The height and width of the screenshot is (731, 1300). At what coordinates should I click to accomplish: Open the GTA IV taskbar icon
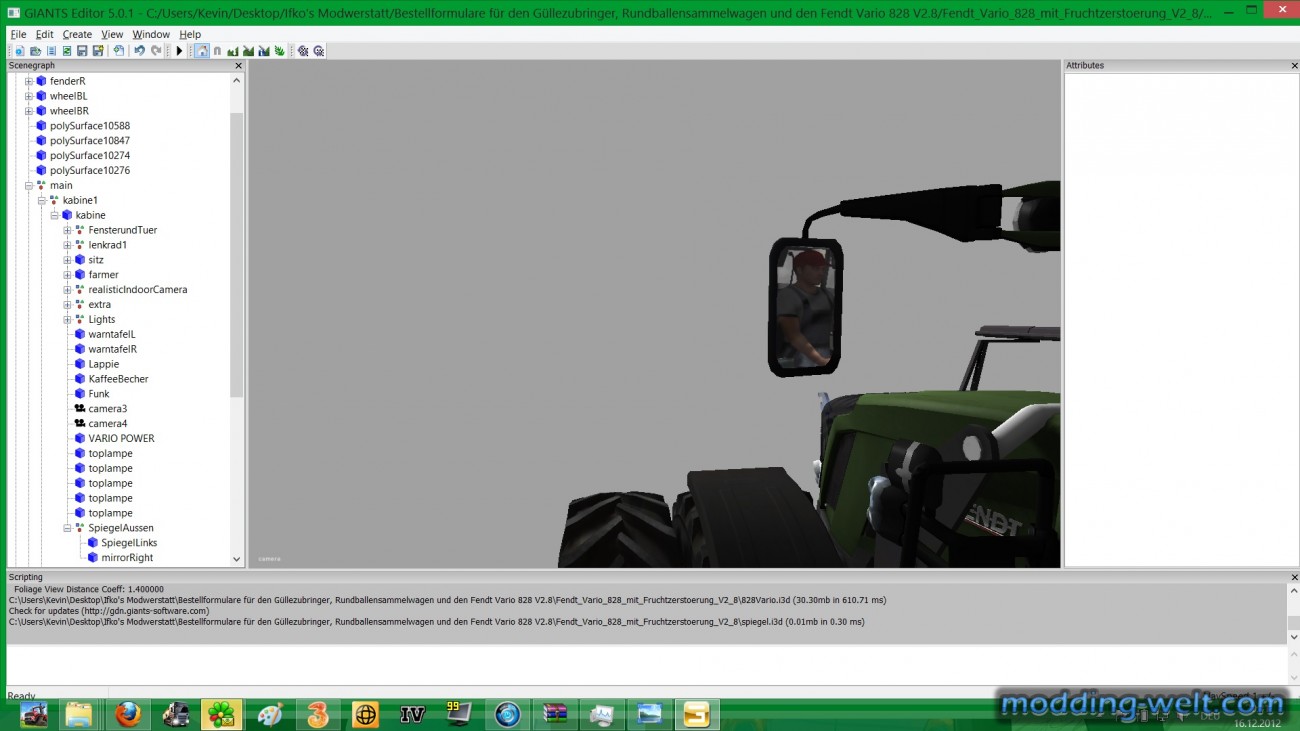[412, 715]
